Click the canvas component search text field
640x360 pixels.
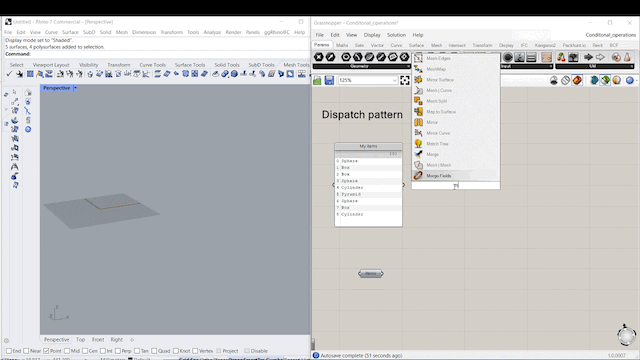coord(456,186)
